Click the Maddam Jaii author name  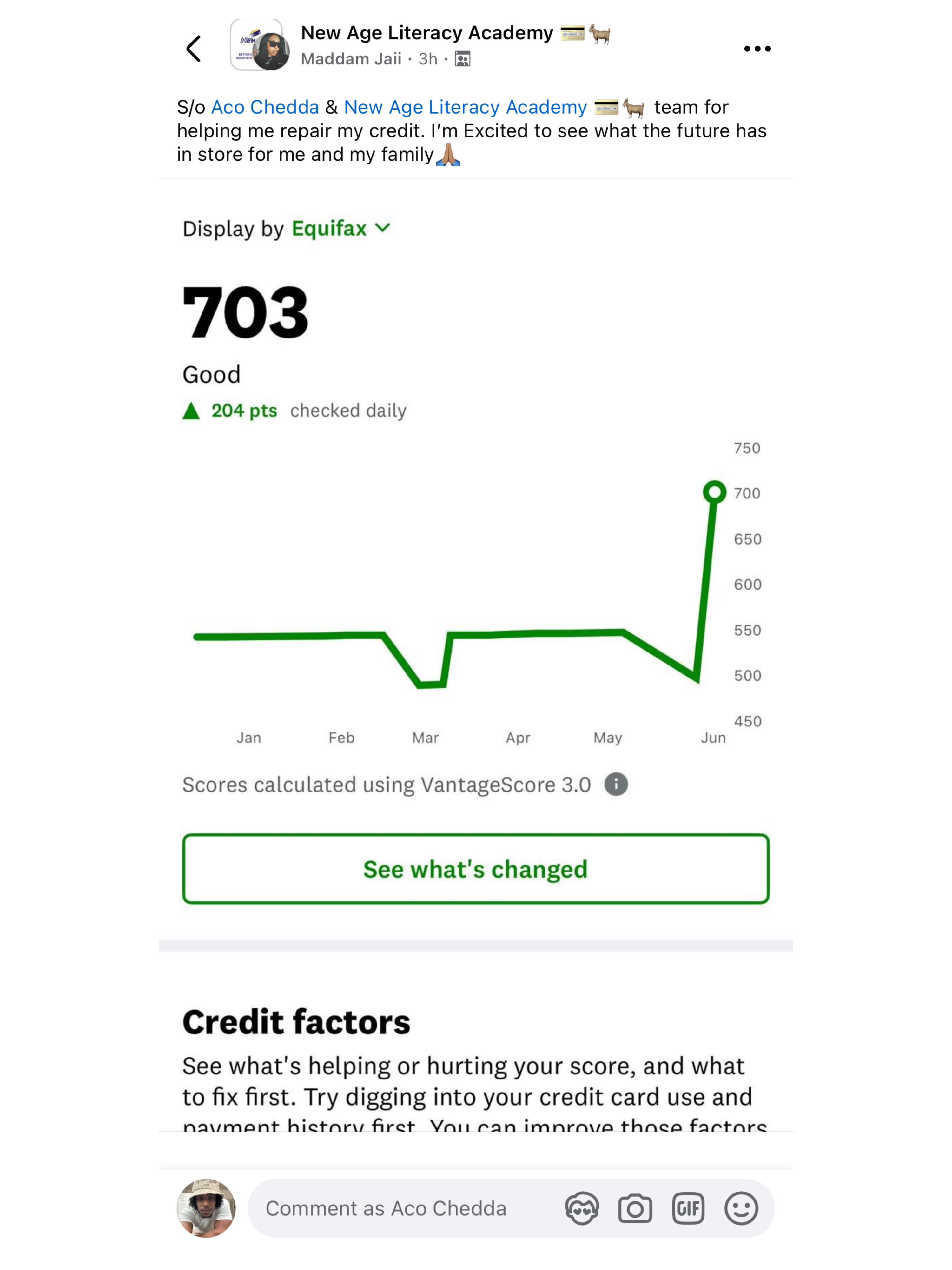pyautogui.click(x=351, y=59)
